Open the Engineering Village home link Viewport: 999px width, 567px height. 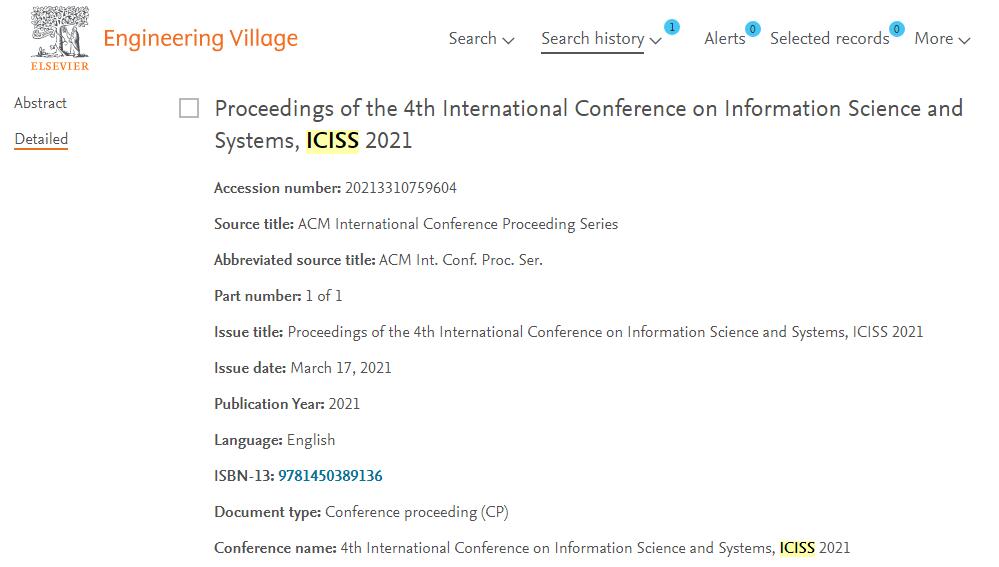tap(201, 38)
